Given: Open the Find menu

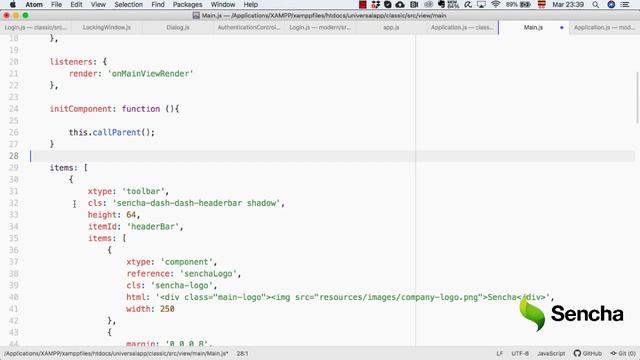Looking at the screenshot, I should 158,4.
